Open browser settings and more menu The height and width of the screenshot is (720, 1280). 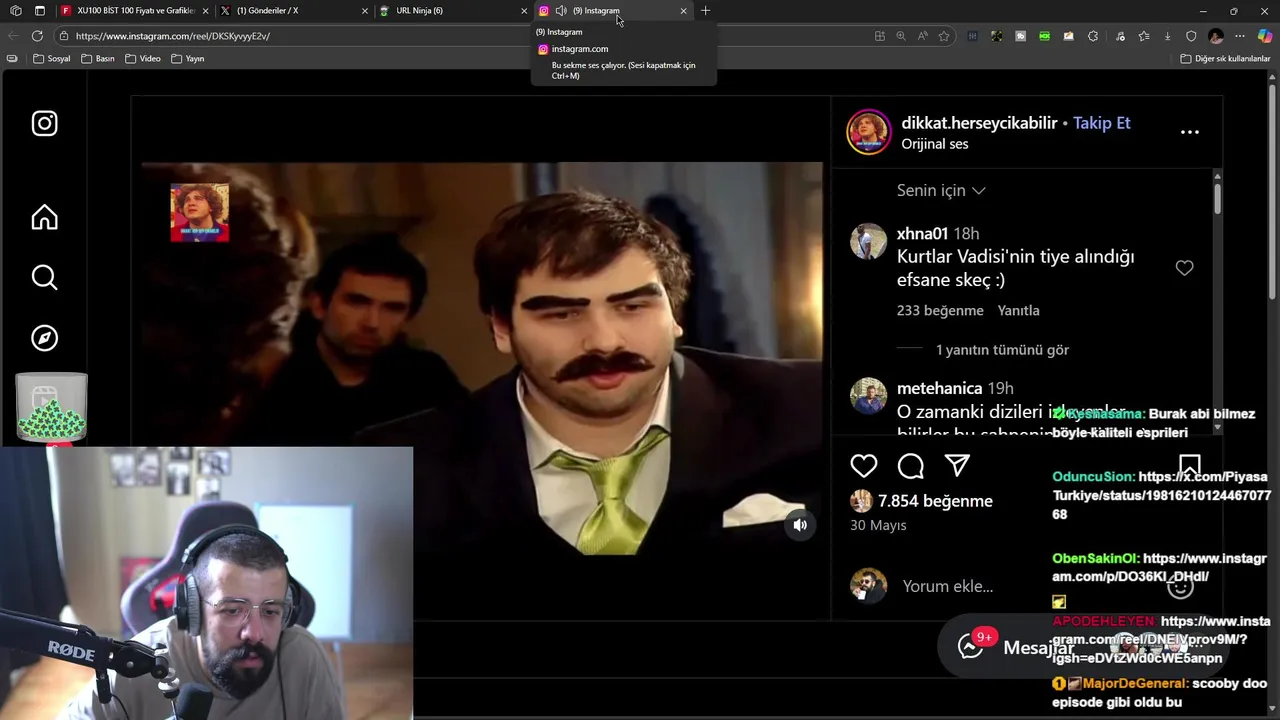click(1240, 36)
